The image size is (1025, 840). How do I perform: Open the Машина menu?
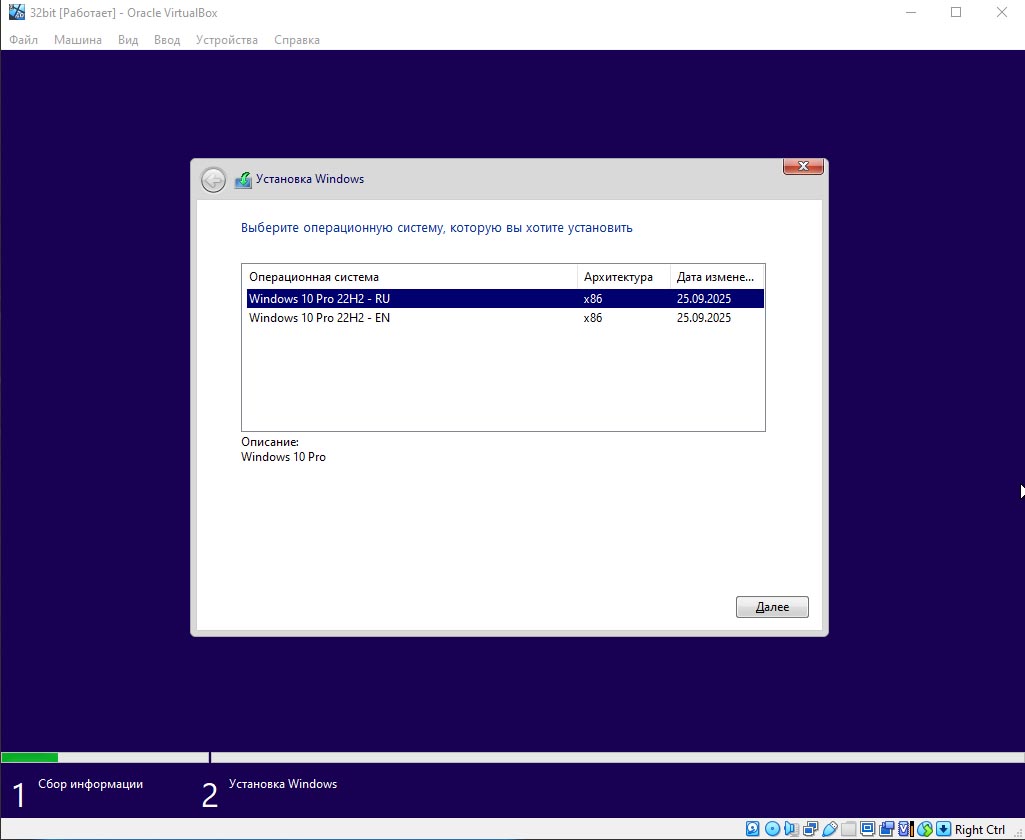[77, 40]
